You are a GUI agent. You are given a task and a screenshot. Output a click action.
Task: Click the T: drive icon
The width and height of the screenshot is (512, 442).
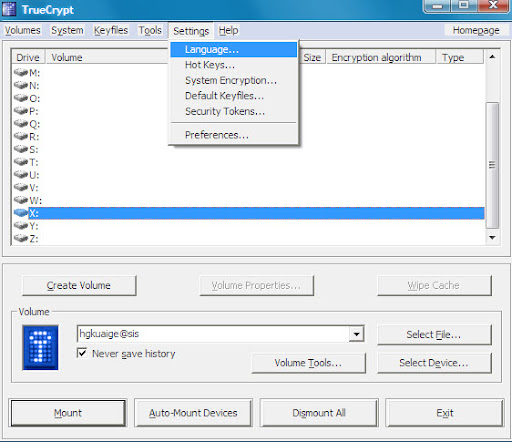click(21, 162)
